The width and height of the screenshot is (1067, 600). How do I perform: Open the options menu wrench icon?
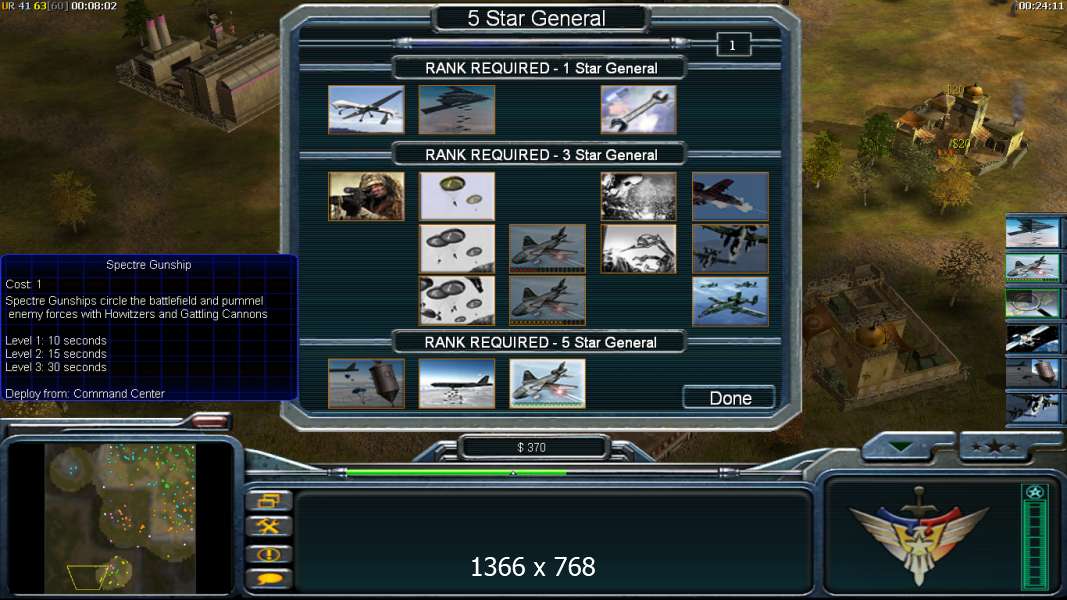coord(269,527)
